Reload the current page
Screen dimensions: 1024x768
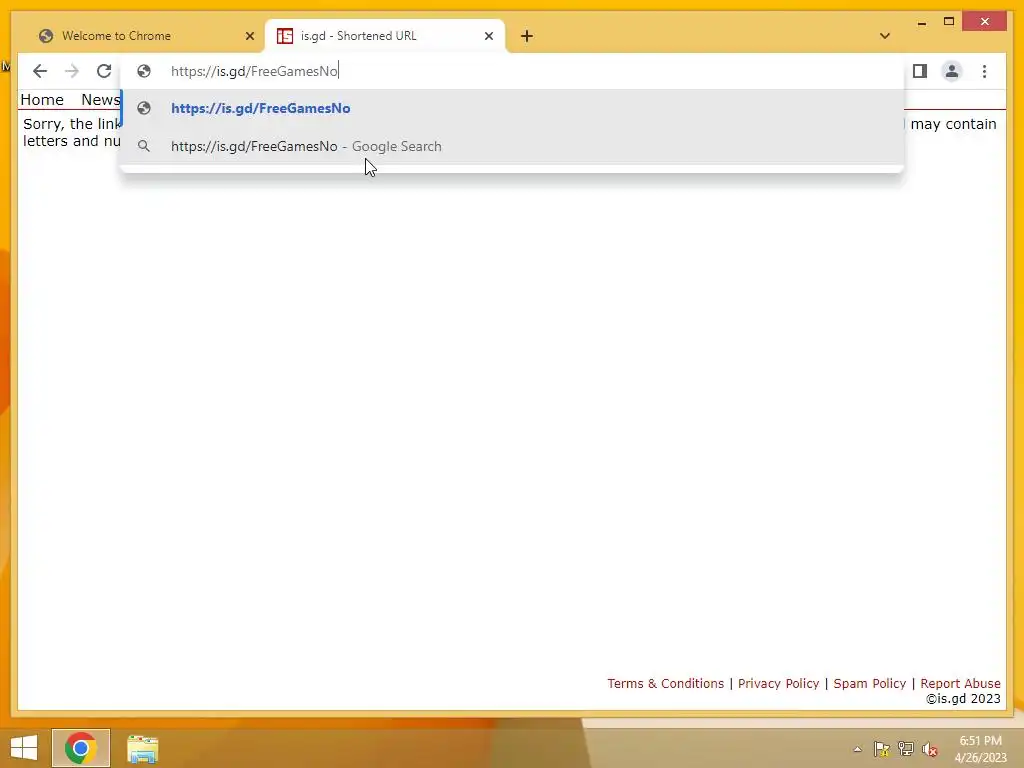[104, 71]
